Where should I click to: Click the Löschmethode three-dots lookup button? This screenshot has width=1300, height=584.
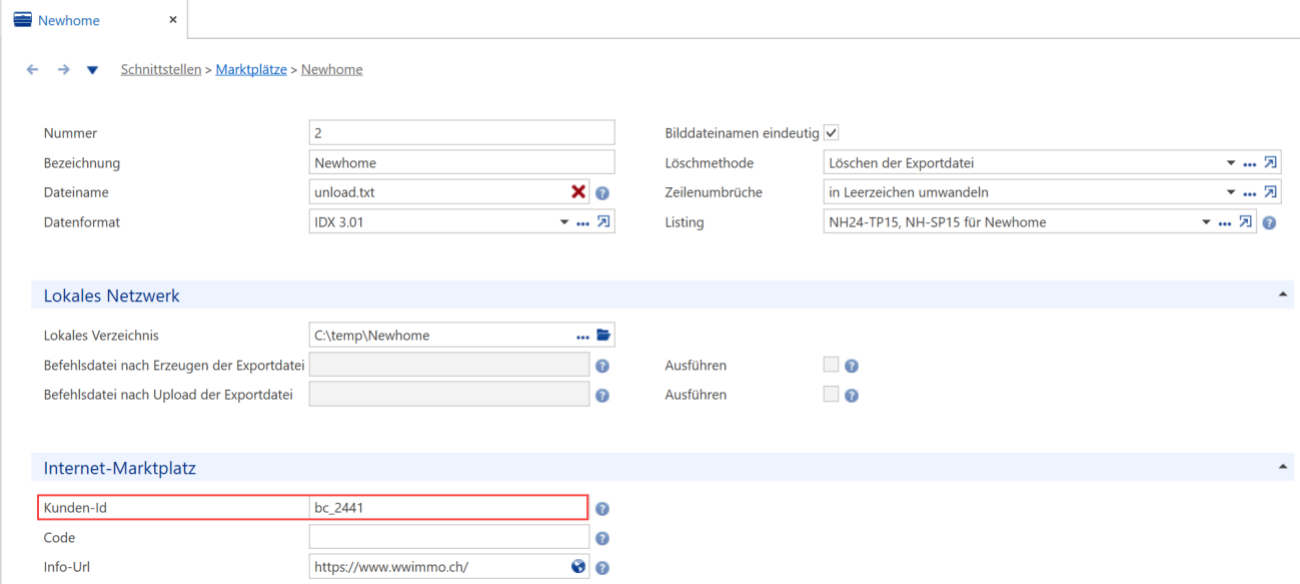1250,164
